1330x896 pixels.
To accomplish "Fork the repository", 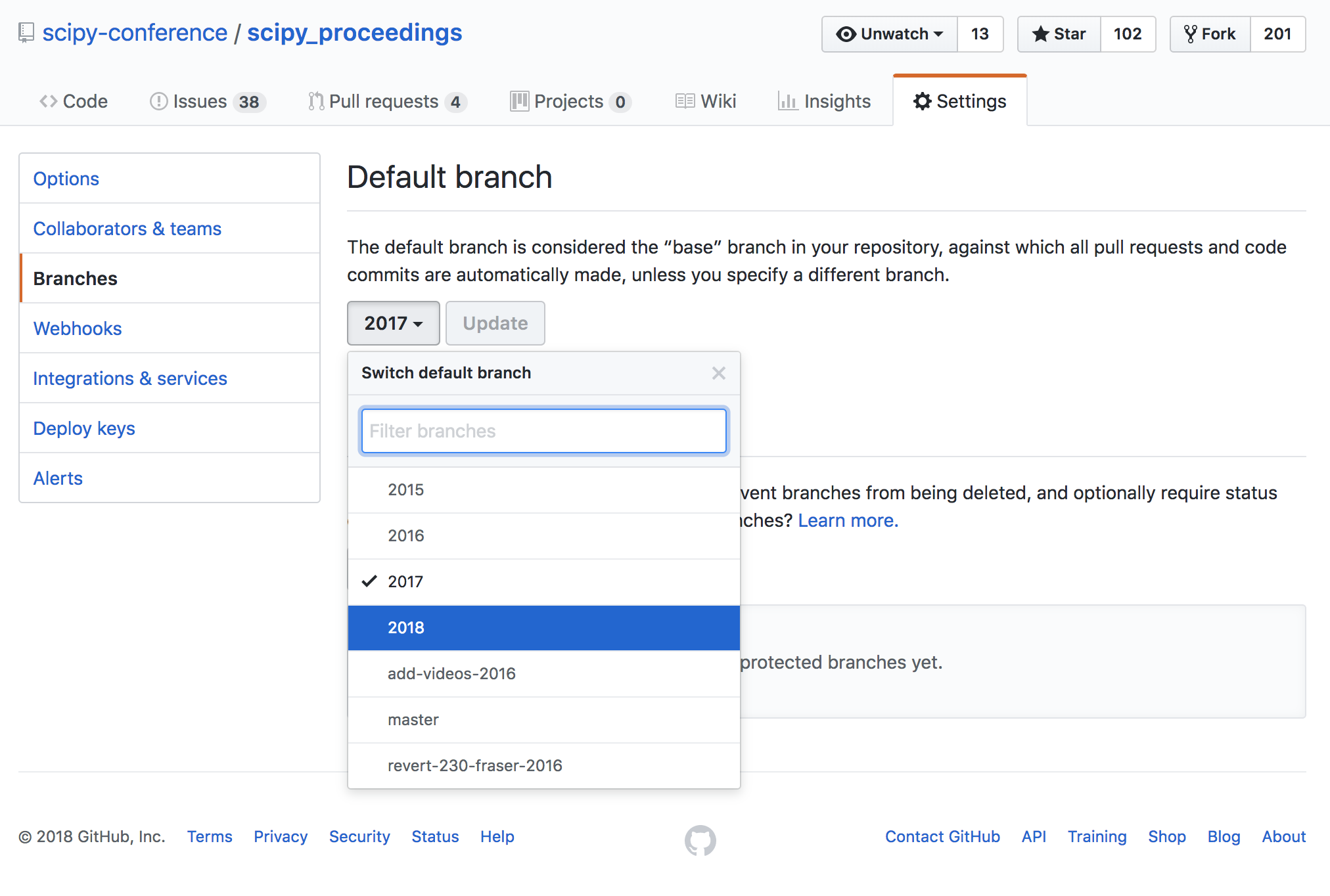I will click(x=1210, y=34).
